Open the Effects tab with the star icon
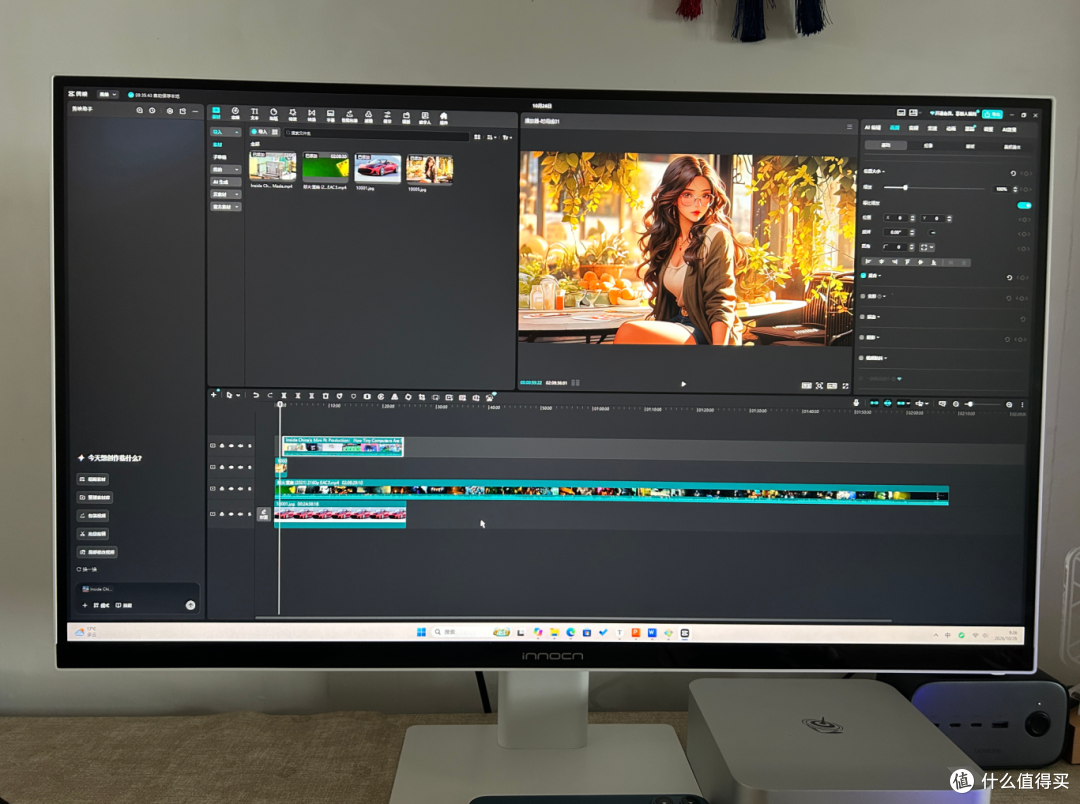This screenshot has width=1080, height=804. tap(292, 114)
